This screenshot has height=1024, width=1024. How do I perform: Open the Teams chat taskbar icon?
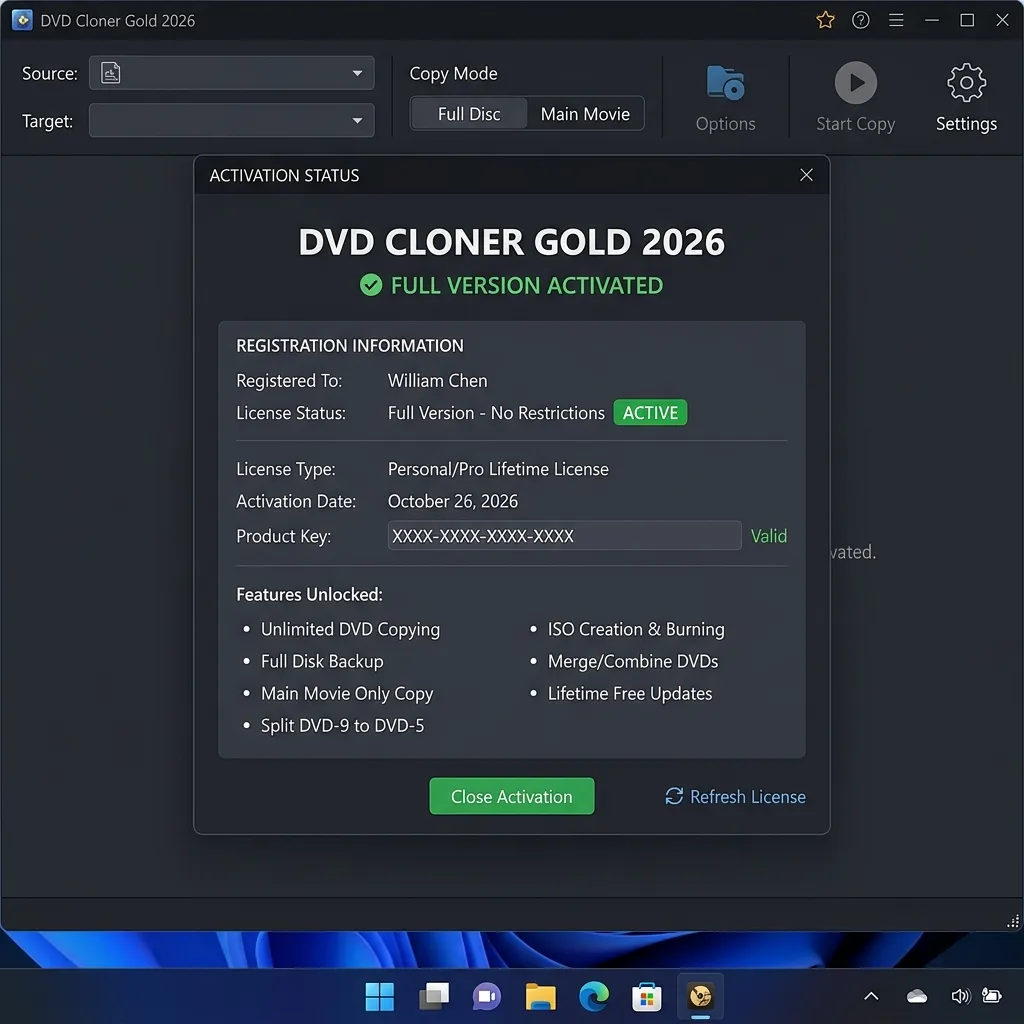pos(487,996)
